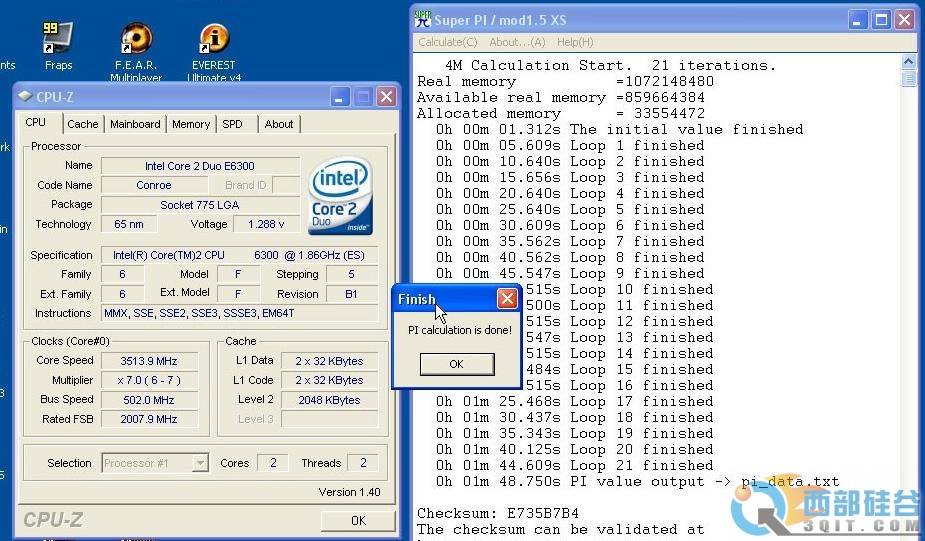The height and width of the screenshot is (541, 925).
Task: Click the 'Real memory =1072148480' line
Action: pos(565,81)
